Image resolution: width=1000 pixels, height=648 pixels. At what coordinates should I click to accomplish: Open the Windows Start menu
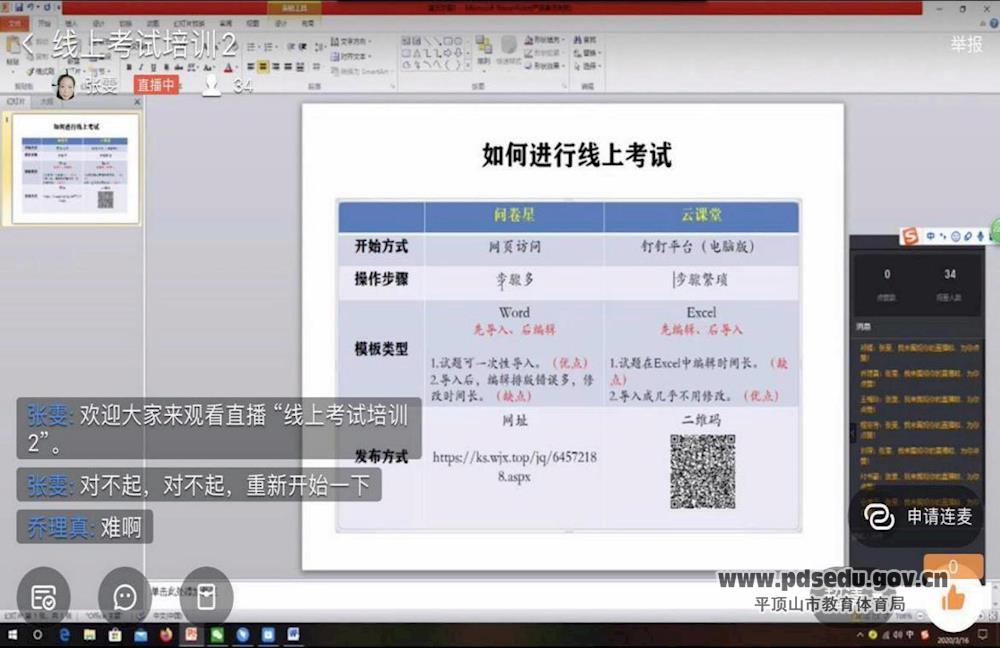tap(13, 634)
